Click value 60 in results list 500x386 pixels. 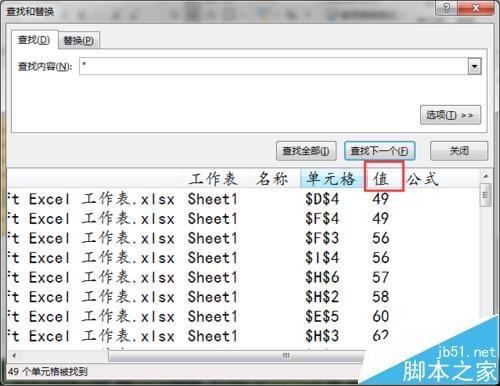(x=381, y=316)
